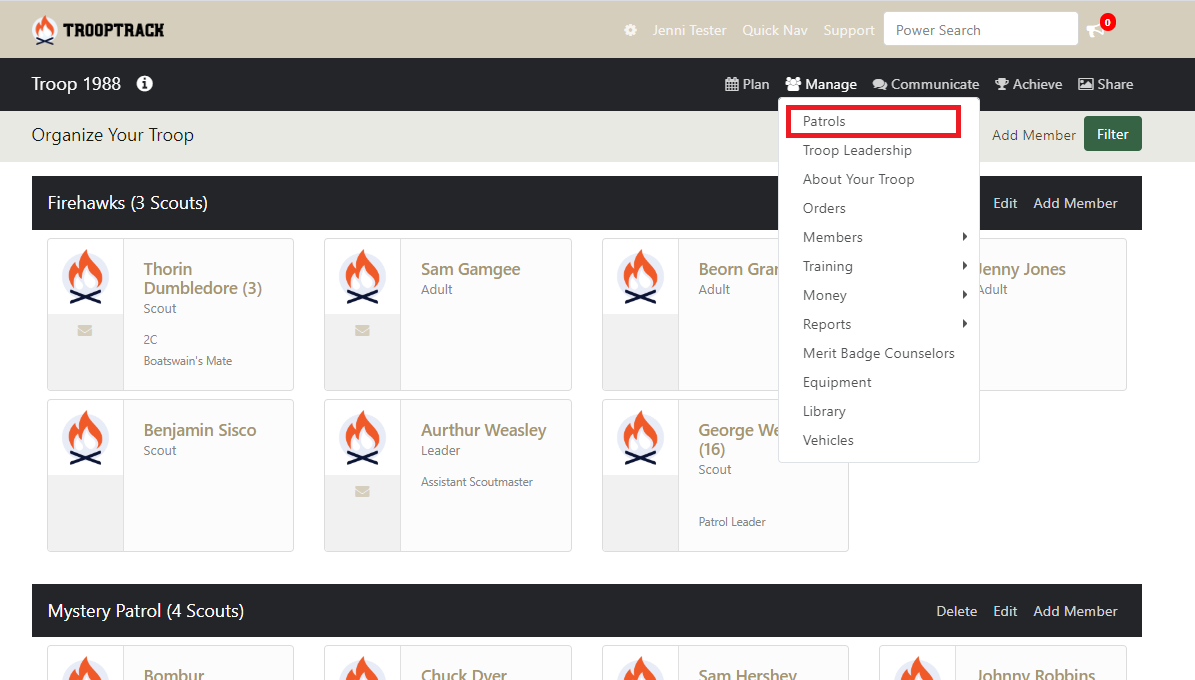Click Edit on the Firehawks patrol
The height and width of the screenshot is (680, 1195).
click(x=1004, y=203)
